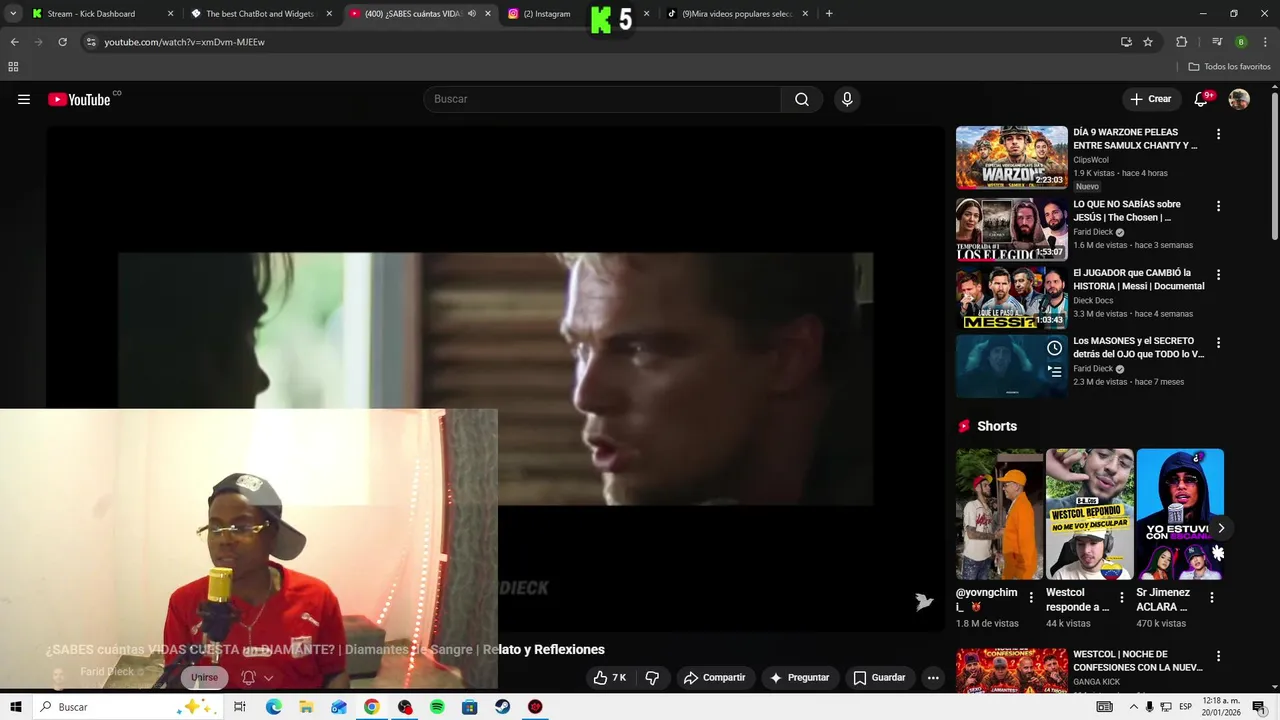Close the Instagram tab
The height and width of the screenshot is (720, 1280).
(x=646, y=14)
